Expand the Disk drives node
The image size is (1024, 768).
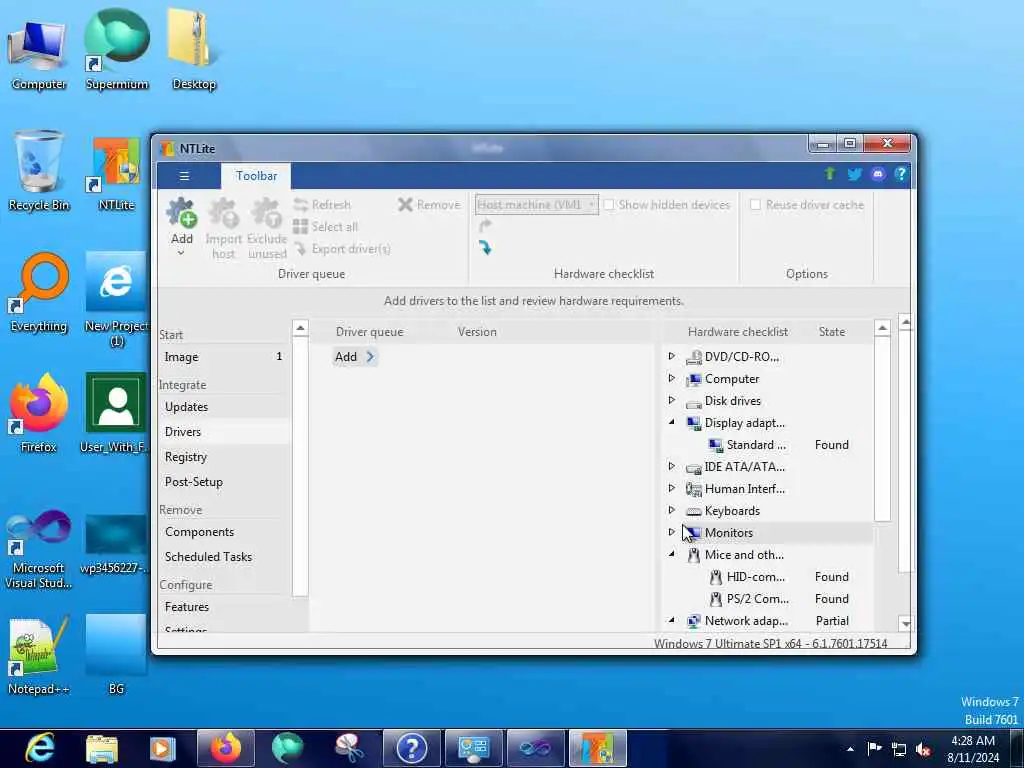pyautogui.click(x=671, y=400)
